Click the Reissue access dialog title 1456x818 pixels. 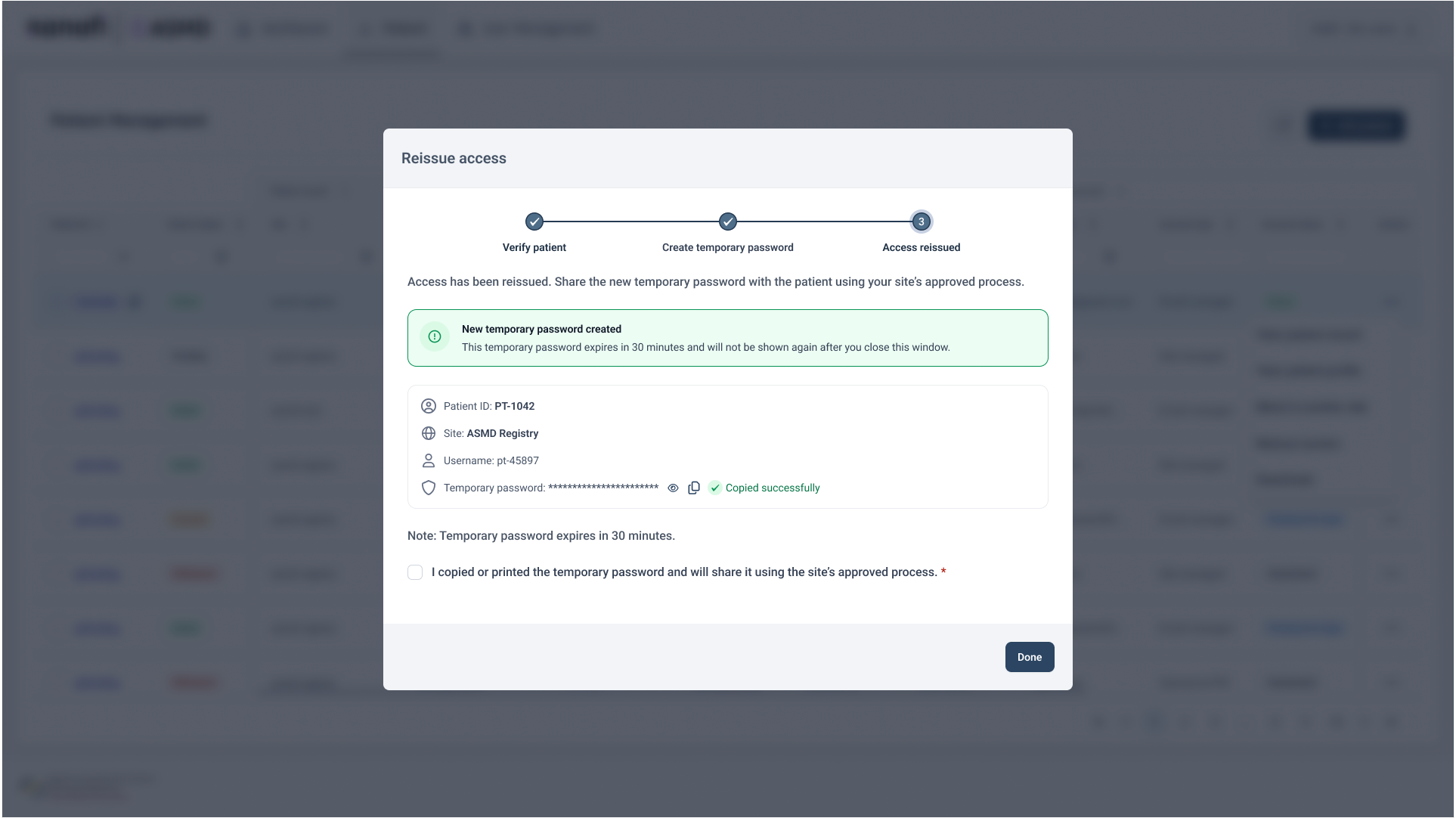click(x=454, y=158)
